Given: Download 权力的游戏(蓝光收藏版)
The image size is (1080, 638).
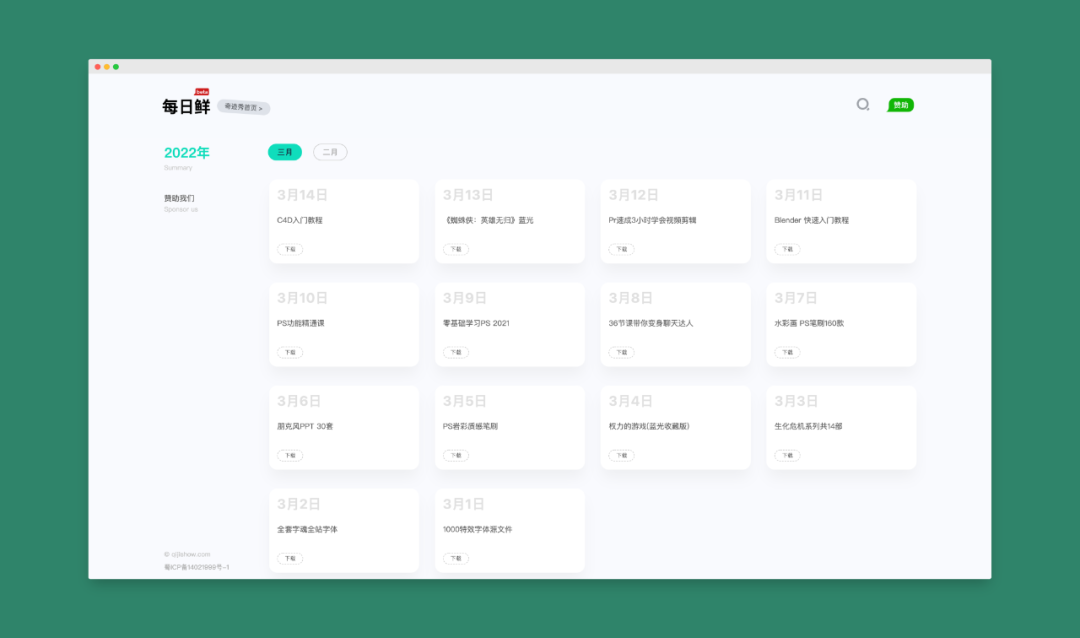Looking at the screenshot, I should (621, 455).
